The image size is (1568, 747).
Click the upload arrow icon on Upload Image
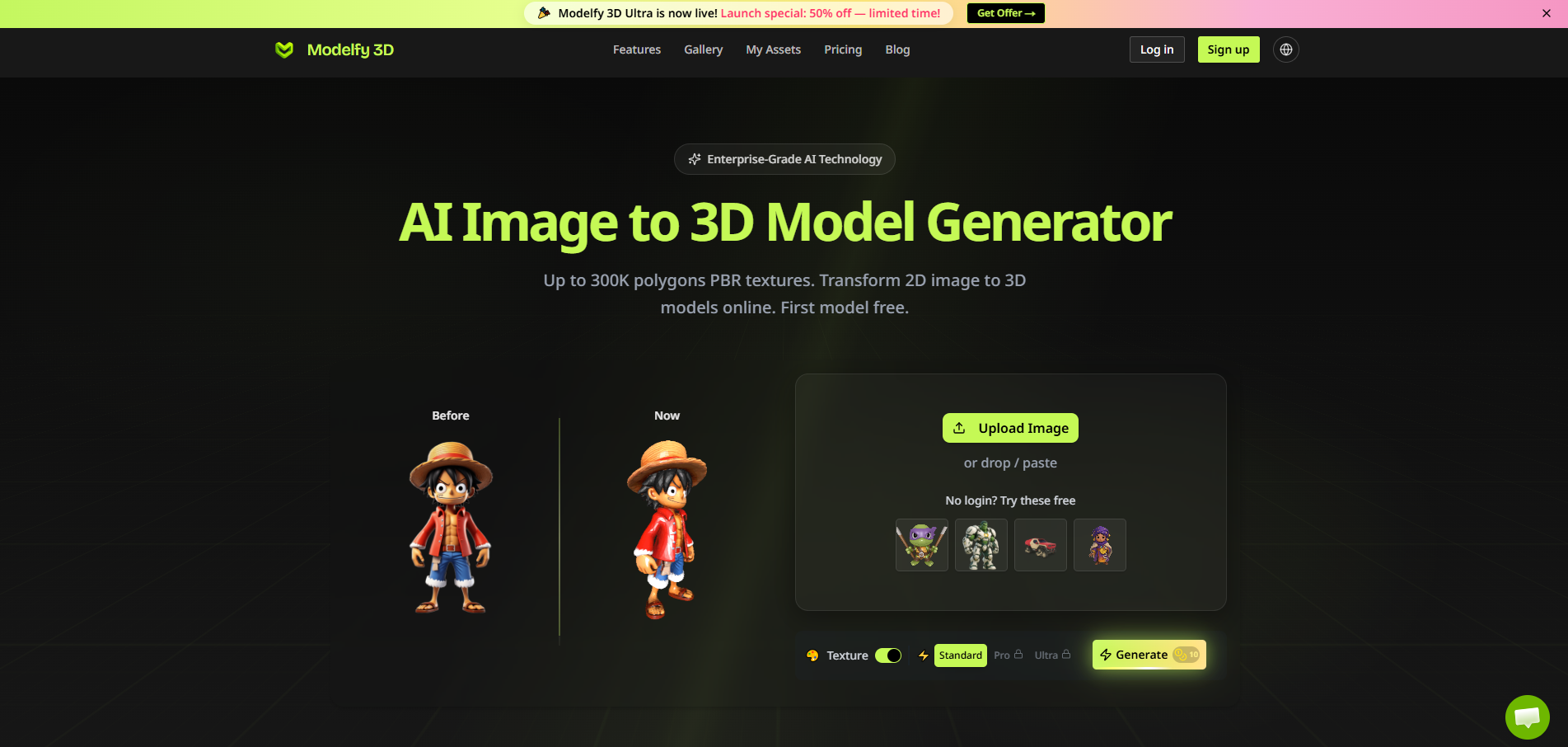959,427
